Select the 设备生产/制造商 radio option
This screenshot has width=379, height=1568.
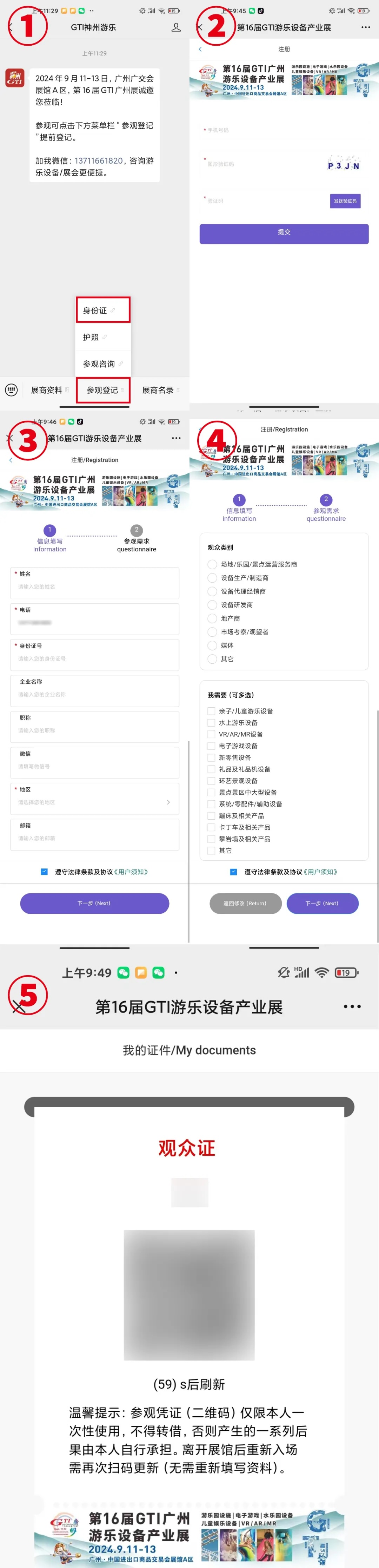(212, 578)
